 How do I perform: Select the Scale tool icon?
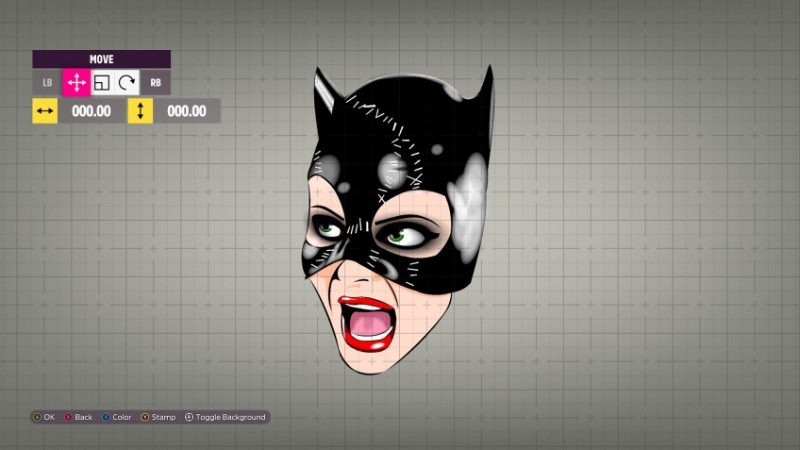101,83
